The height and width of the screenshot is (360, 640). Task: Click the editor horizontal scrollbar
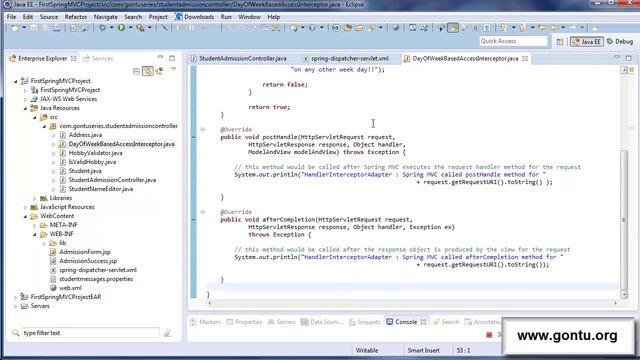click(x=412, y=303)
